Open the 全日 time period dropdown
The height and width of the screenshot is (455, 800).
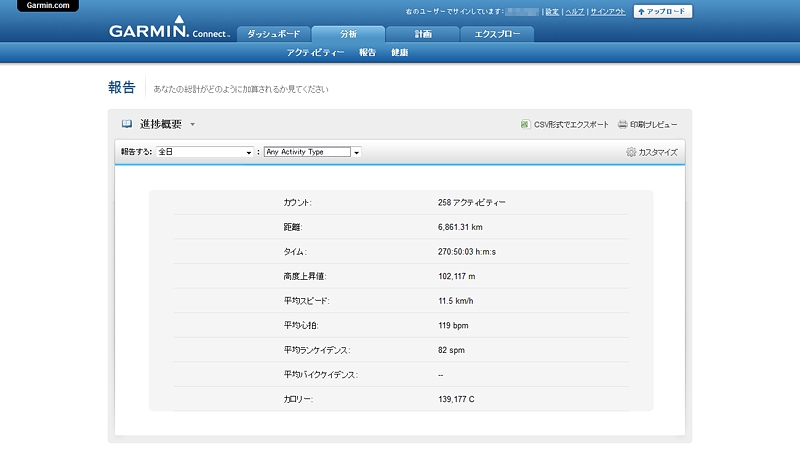(205, 152)
